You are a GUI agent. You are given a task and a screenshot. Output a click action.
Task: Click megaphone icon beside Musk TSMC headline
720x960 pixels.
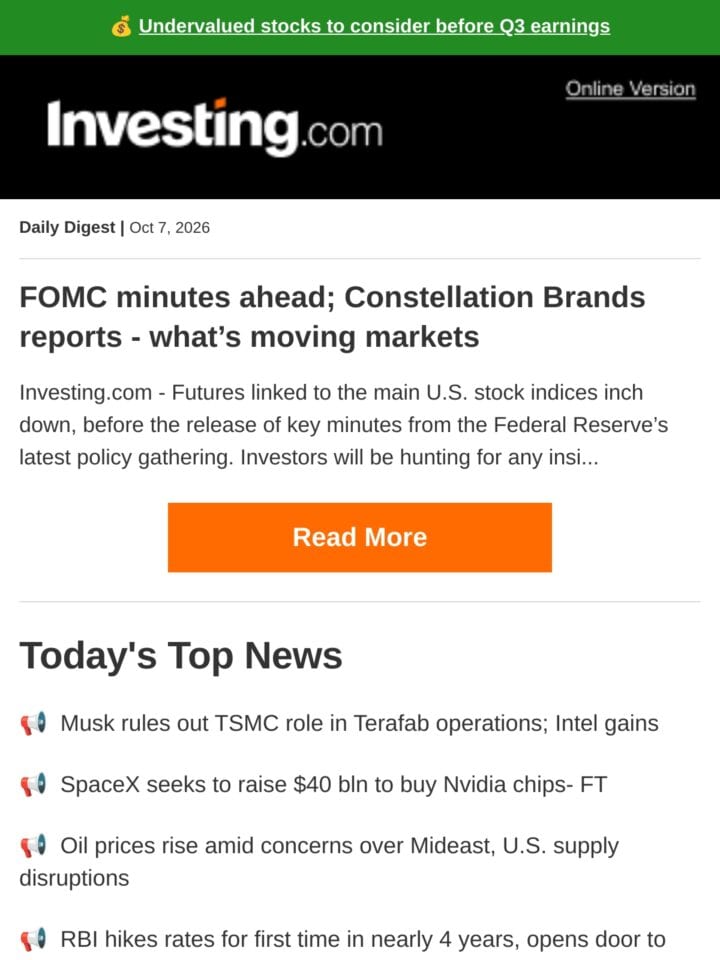[33, 723]
